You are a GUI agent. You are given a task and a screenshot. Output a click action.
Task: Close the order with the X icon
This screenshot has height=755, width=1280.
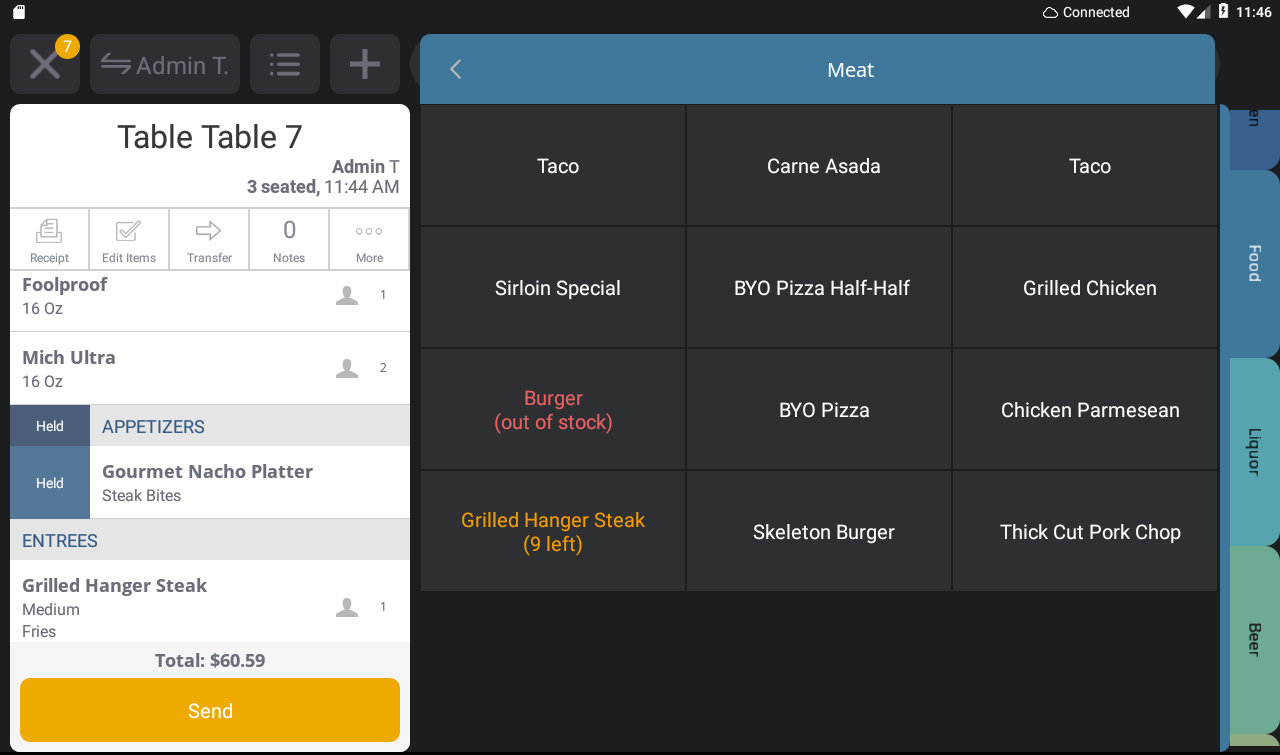pos(44,65)
